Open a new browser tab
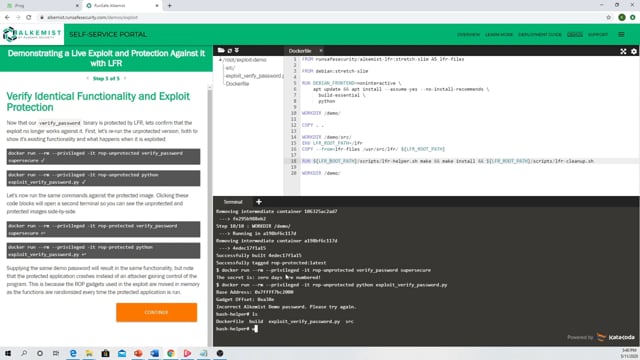640x360 pixels. (170, 6)
